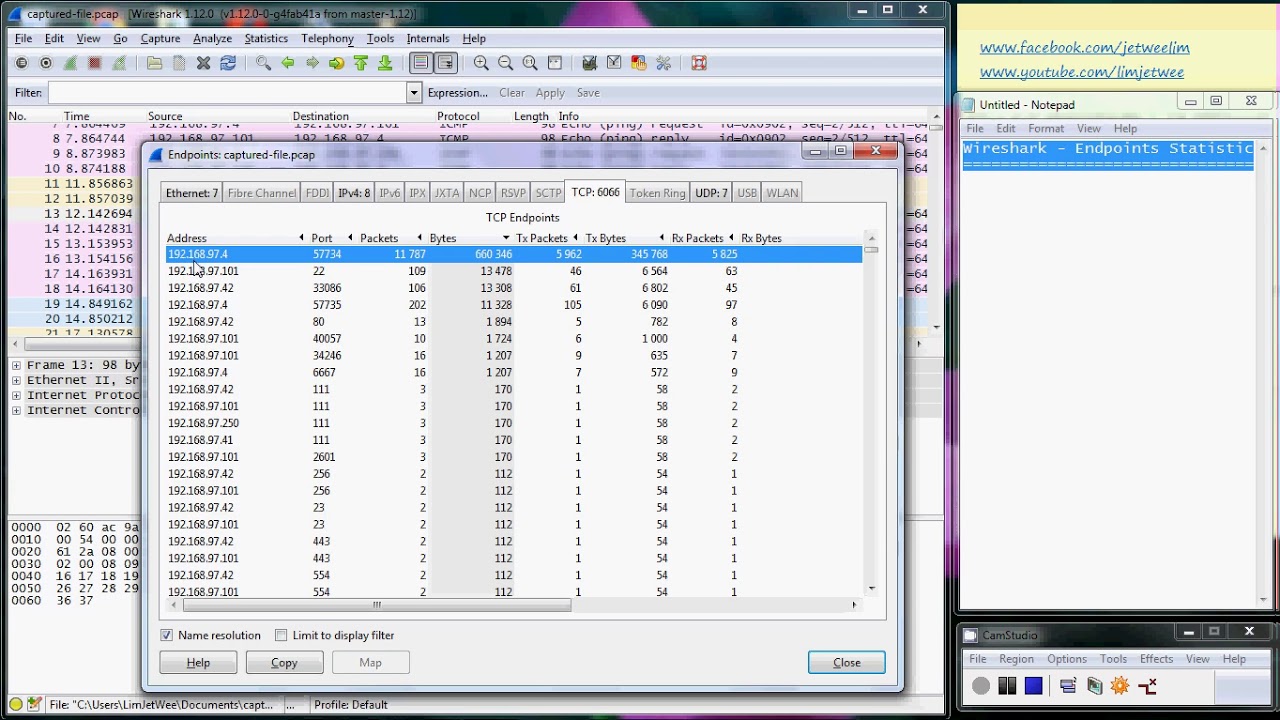Jump to the first packet icon
This screenshot has width=1280, height=720.
coord(361,63)
